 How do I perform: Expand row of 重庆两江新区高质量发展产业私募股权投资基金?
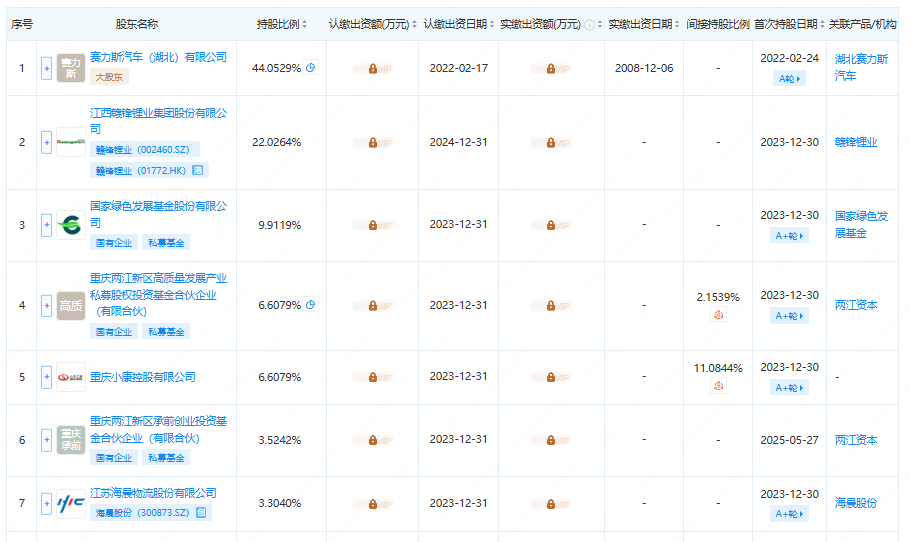46,305
